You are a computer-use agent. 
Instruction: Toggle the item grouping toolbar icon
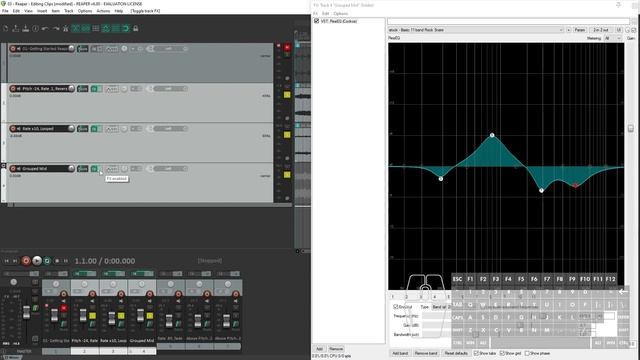(86, 29)
